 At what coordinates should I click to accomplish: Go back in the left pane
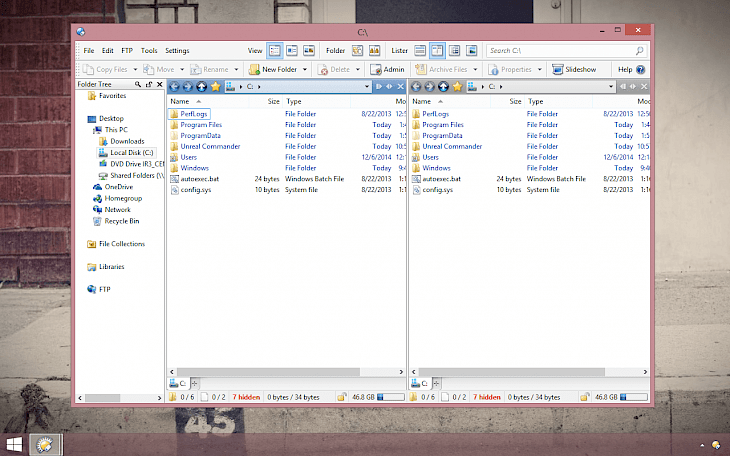click(174, 86)
